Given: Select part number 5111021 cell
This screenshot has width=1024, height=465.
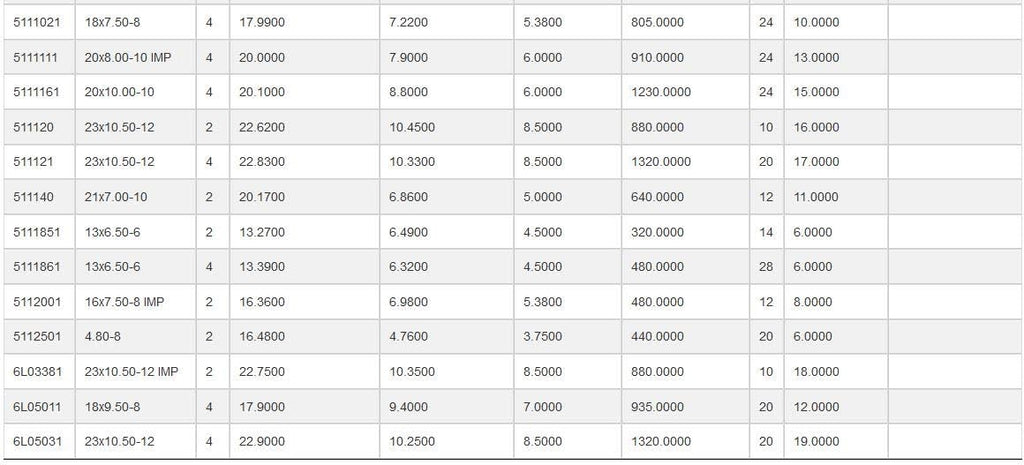Looking at the screenshot, I should coord(39,22).
